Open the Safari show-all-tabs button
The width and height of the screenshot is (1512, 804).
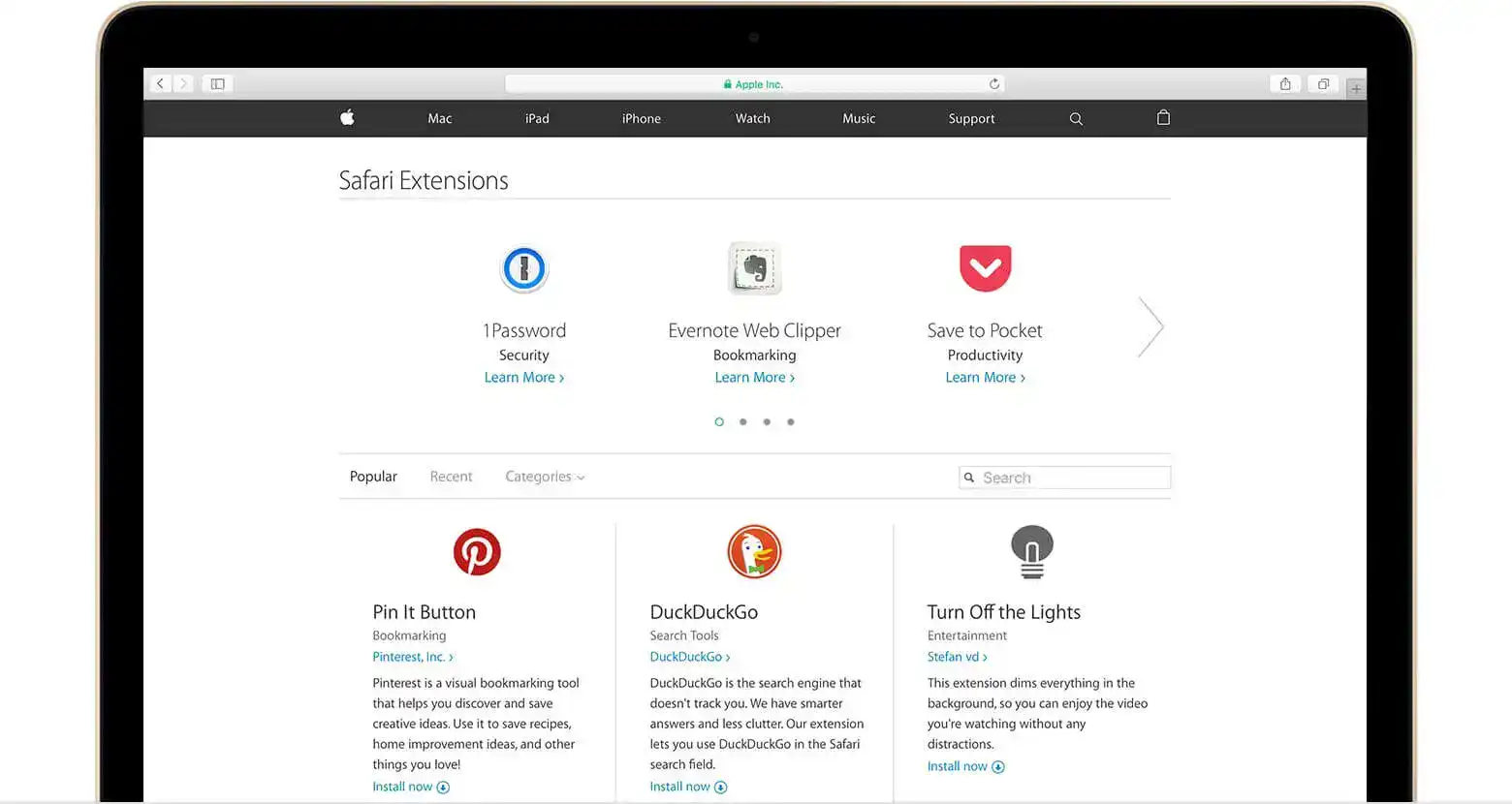coord(1323,84)
